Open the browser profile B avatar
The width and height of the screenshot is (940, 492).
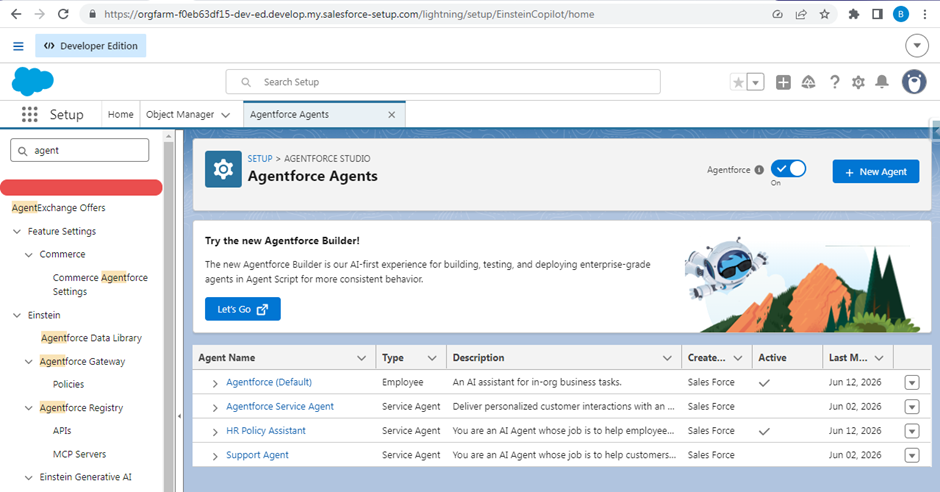pyautogui.click(x=900, y=14)
